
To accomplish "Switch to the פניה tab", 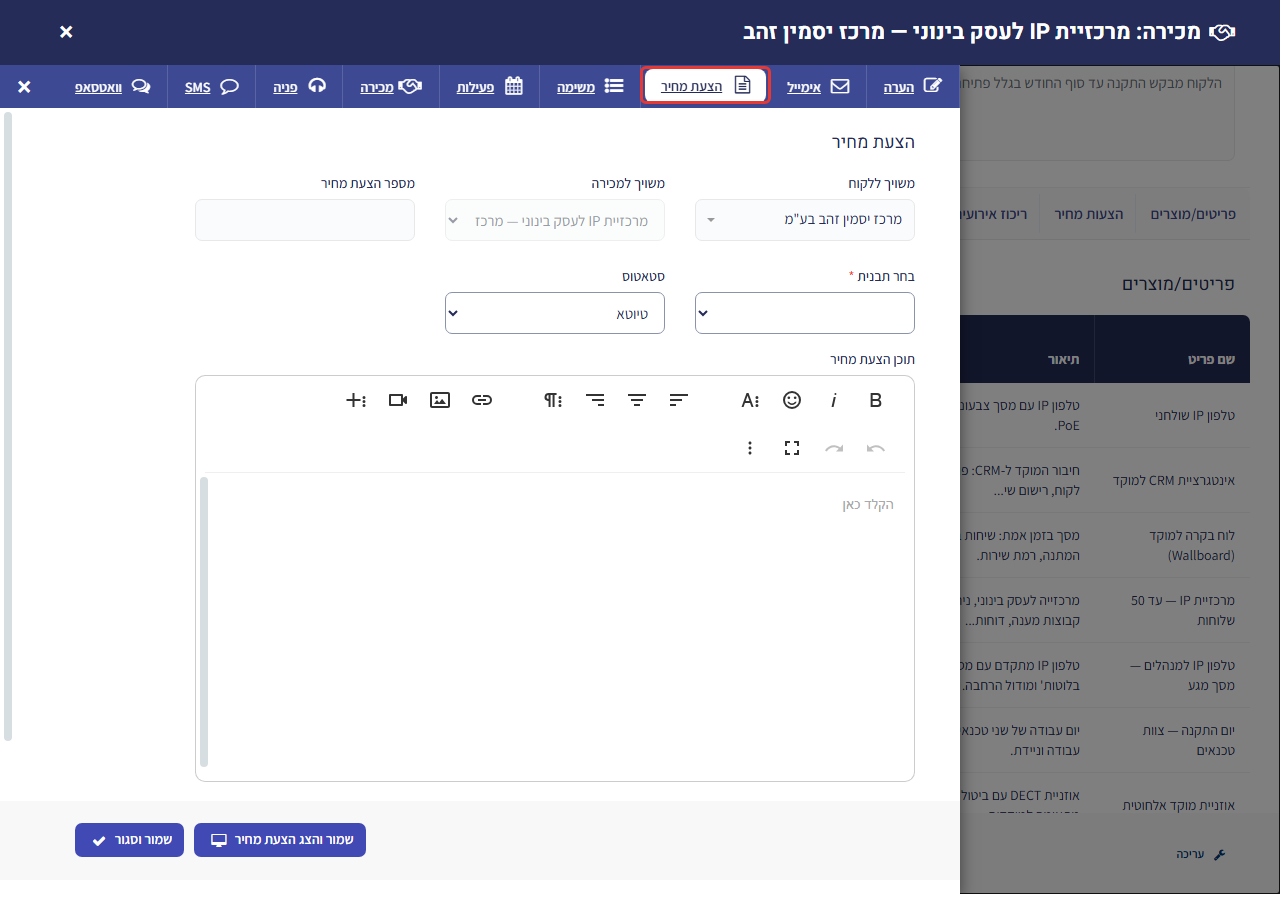I will pyautogui.click(x=299, y=87).
